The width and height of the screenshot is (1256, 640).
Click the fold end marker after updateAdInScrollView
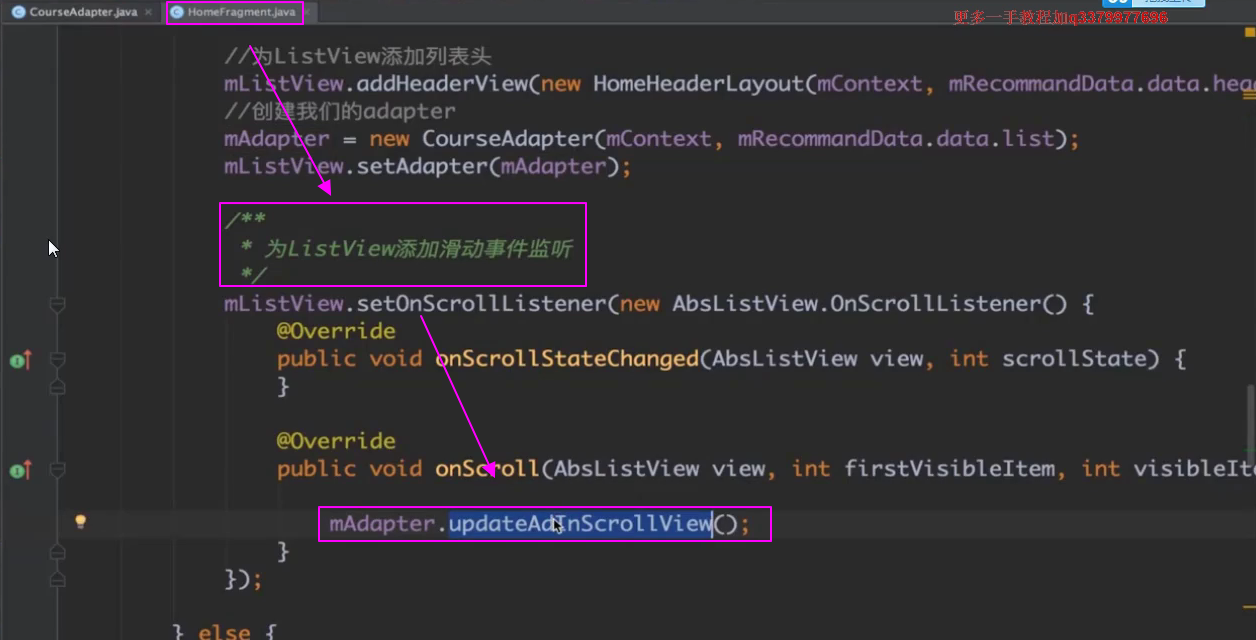click(x=57, y=550)
